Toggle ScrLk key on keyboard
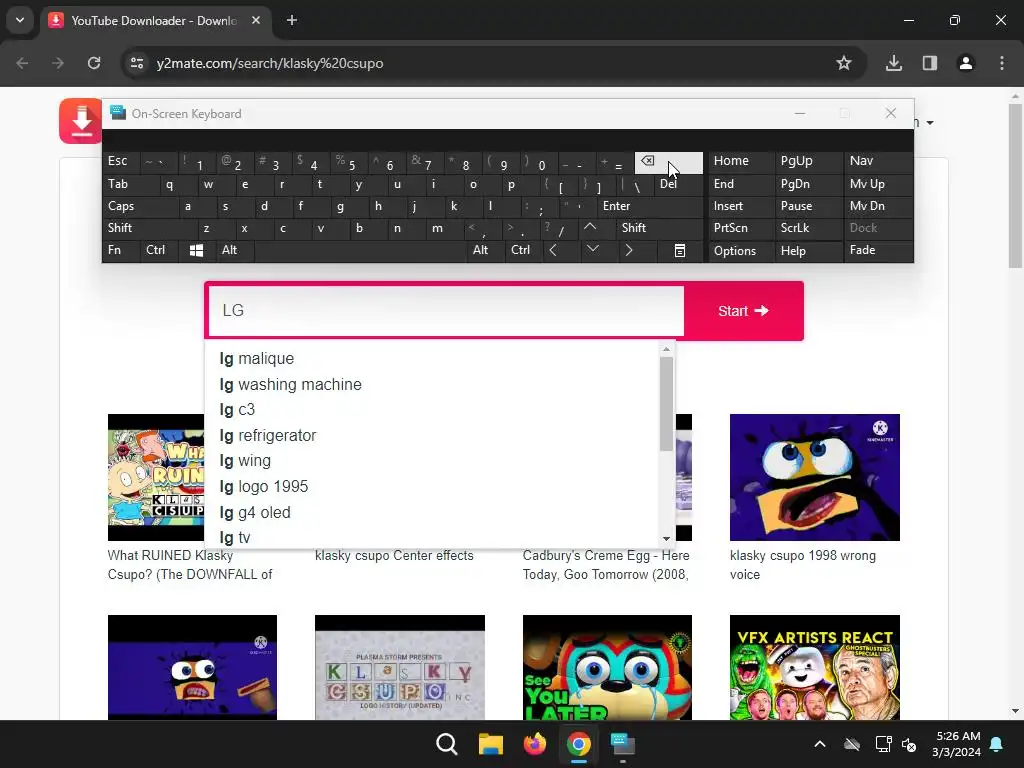Screen dimensions: 1024x768 [808, 228]
